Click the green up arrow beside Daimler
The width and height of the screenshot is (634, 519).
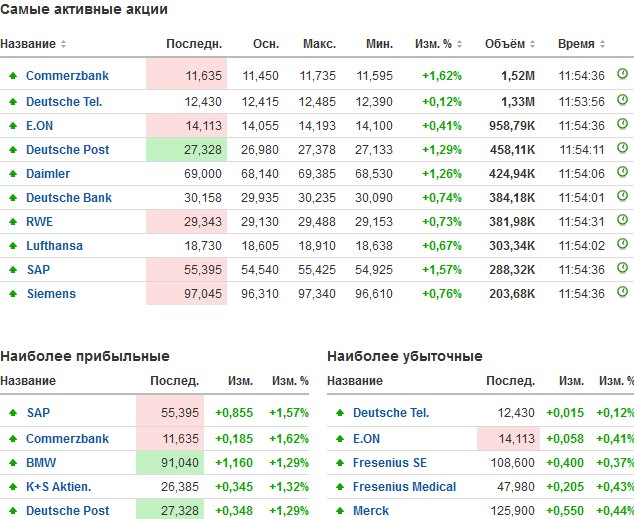[x=12, y=174]
